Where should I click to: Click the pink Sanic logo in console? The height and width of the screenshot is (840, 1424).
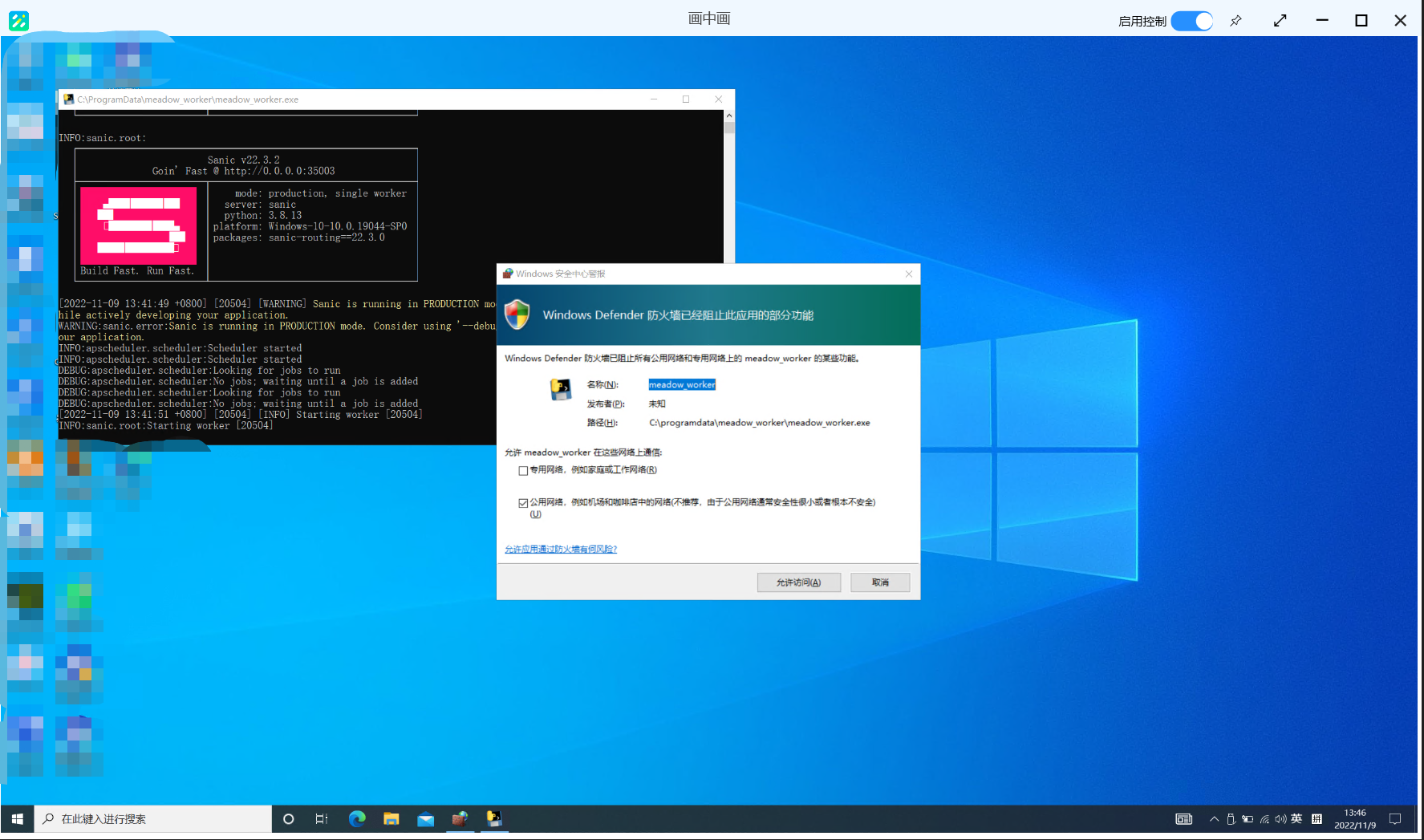138,225
